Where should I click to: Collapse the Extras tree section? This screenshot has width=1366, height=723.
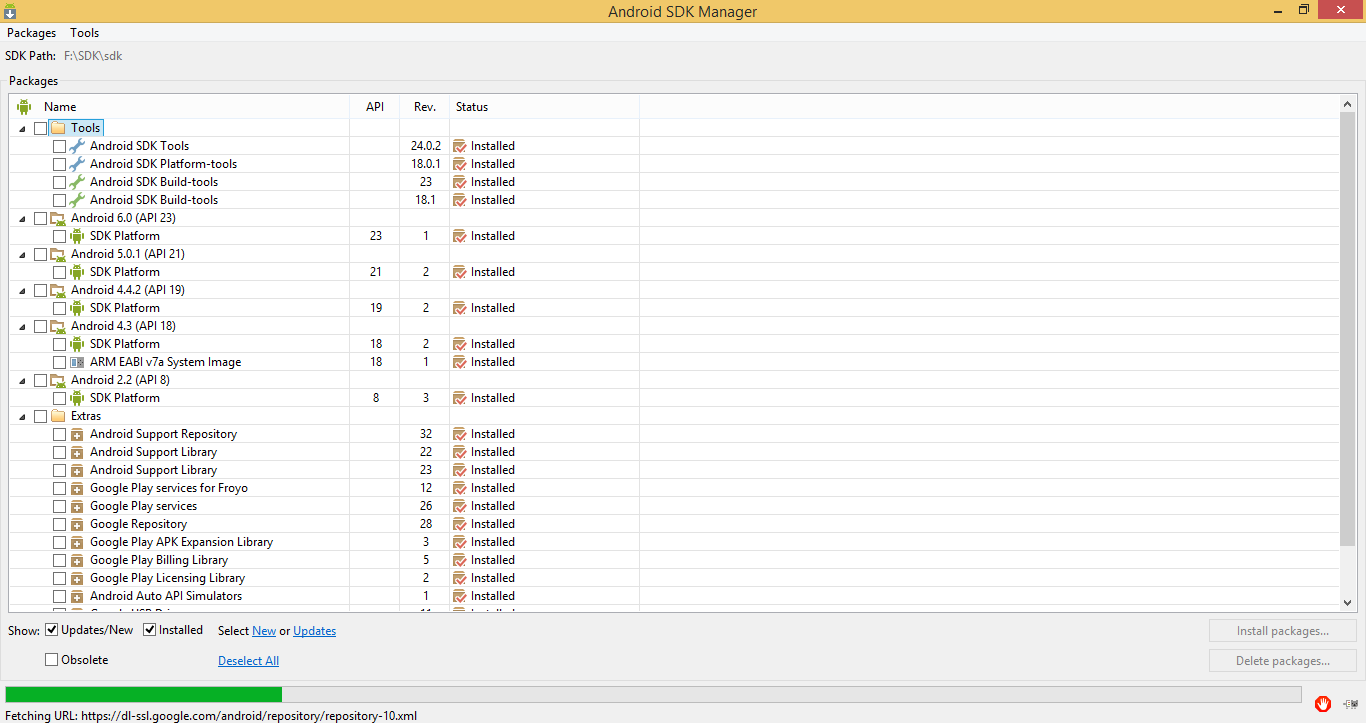tap(23, 416)
